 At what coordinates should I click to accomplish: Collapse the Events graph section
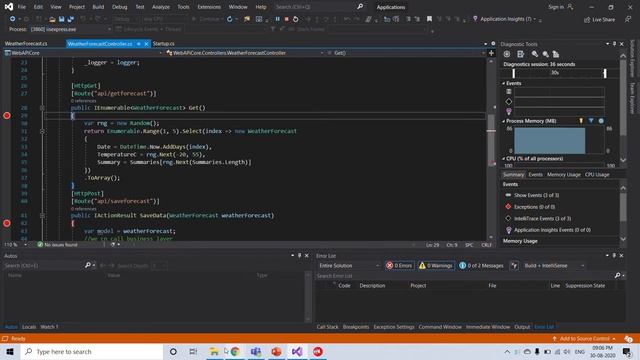tap(504, 83)
